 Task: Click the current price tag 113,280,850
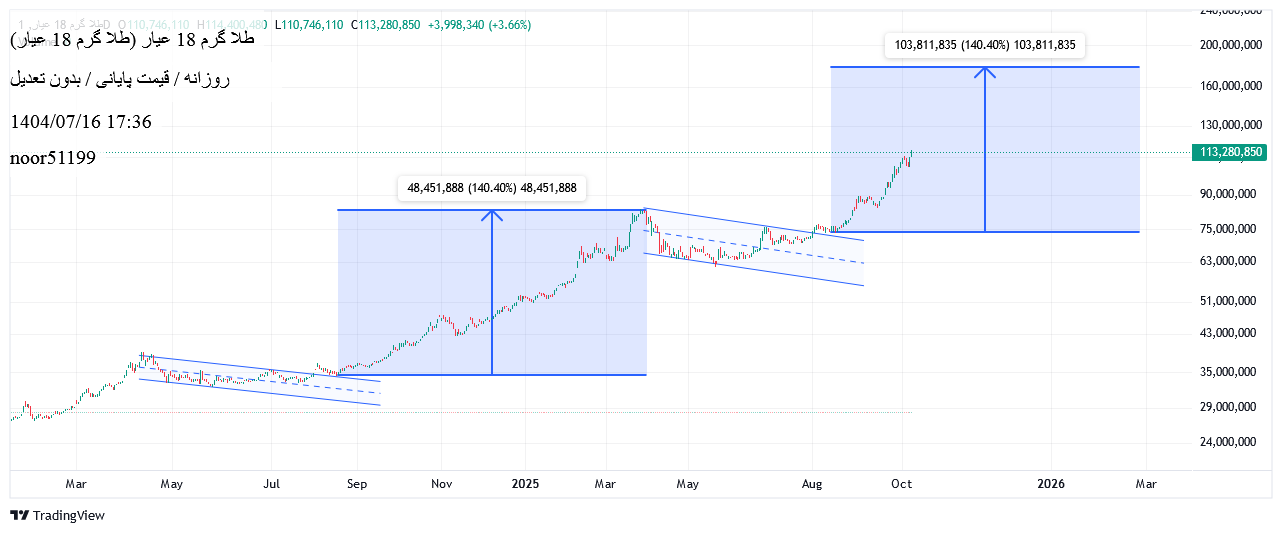click(1229, 152)
